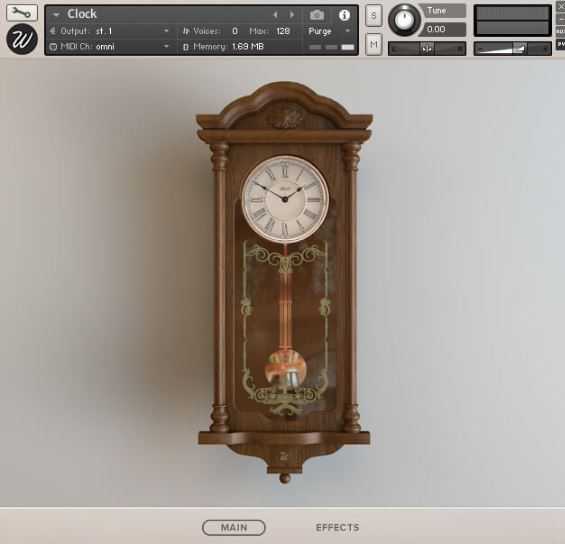The height and width of the screenshot is (544, 565).
Task: Open the Output st.1 dropdown
Action: coord(166,31)
